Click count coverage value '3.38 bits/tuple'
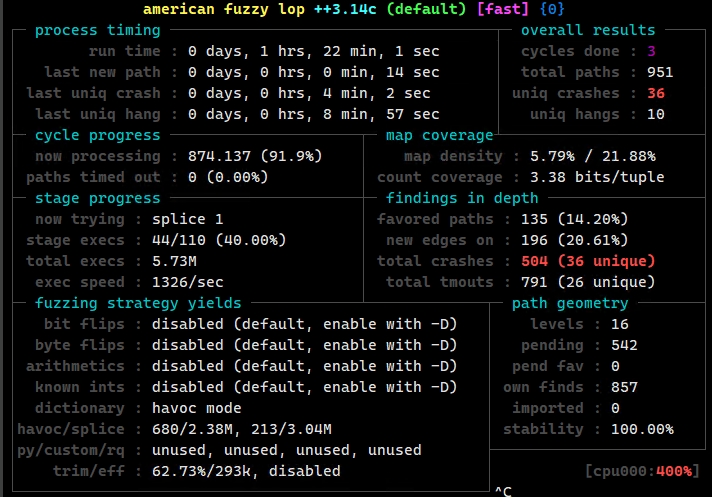Image resolution: width=712 pixels, height=497 pixels. click(x=597, y=177)
